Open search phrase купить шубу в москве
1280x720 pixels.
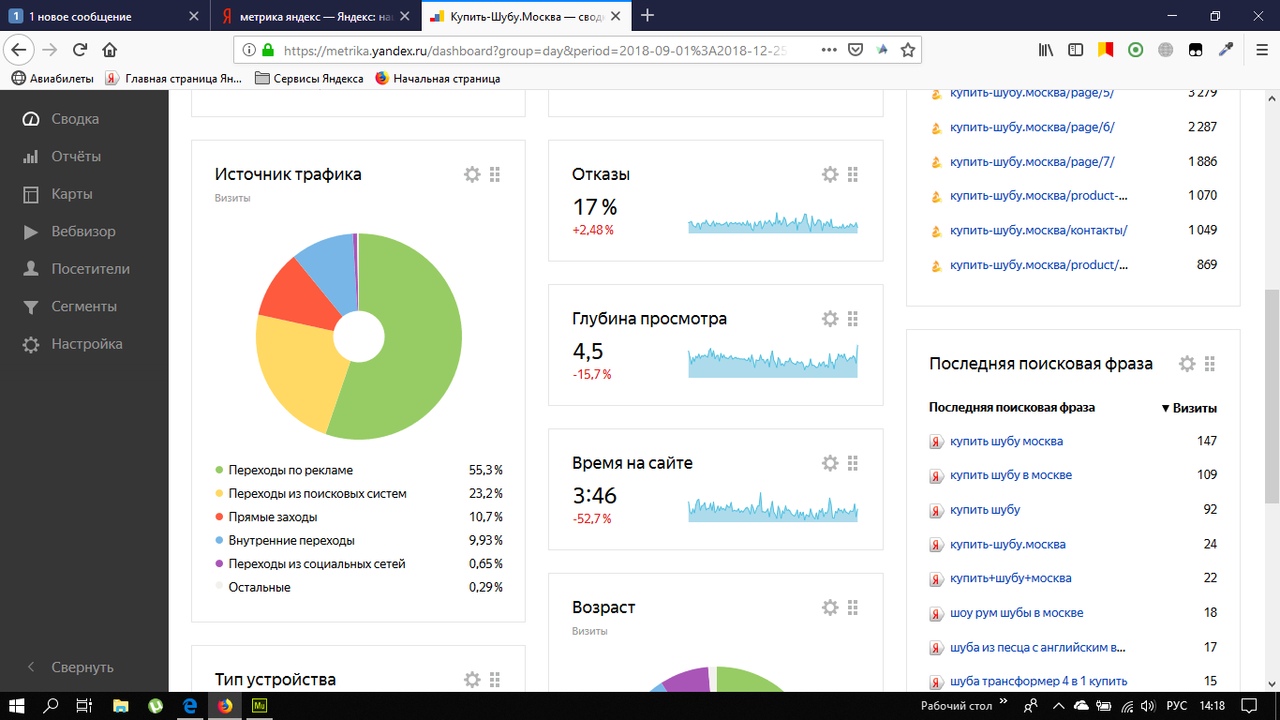coord(1011,475)
